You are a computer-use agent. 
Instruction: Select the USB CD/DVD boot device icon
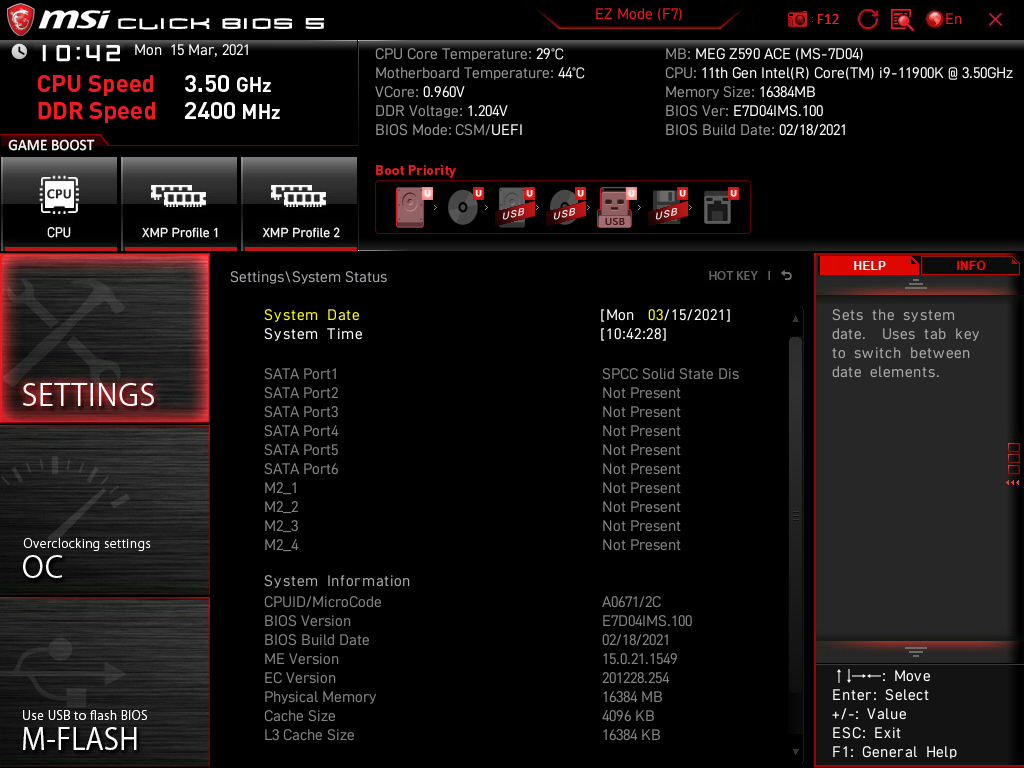point(567,207)
